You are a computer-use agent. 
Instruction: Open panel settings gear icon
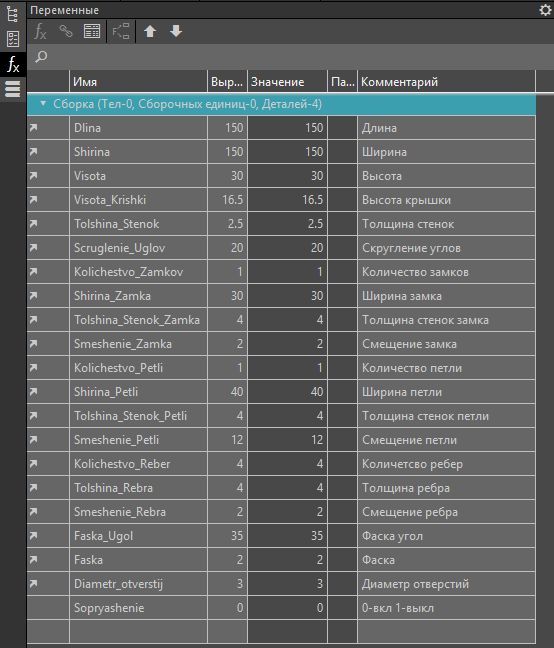545,10
